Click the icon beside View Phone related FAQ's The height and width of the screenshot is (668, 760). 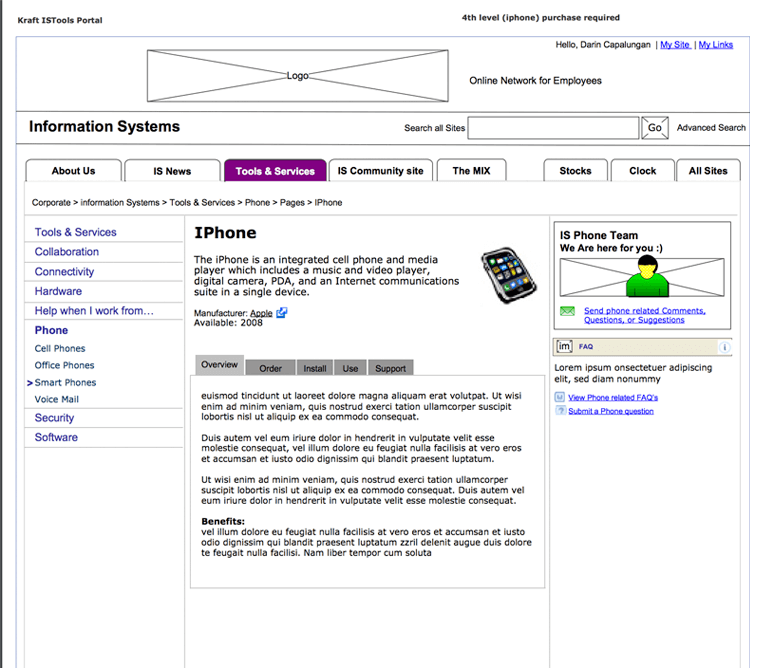(560, 398)
